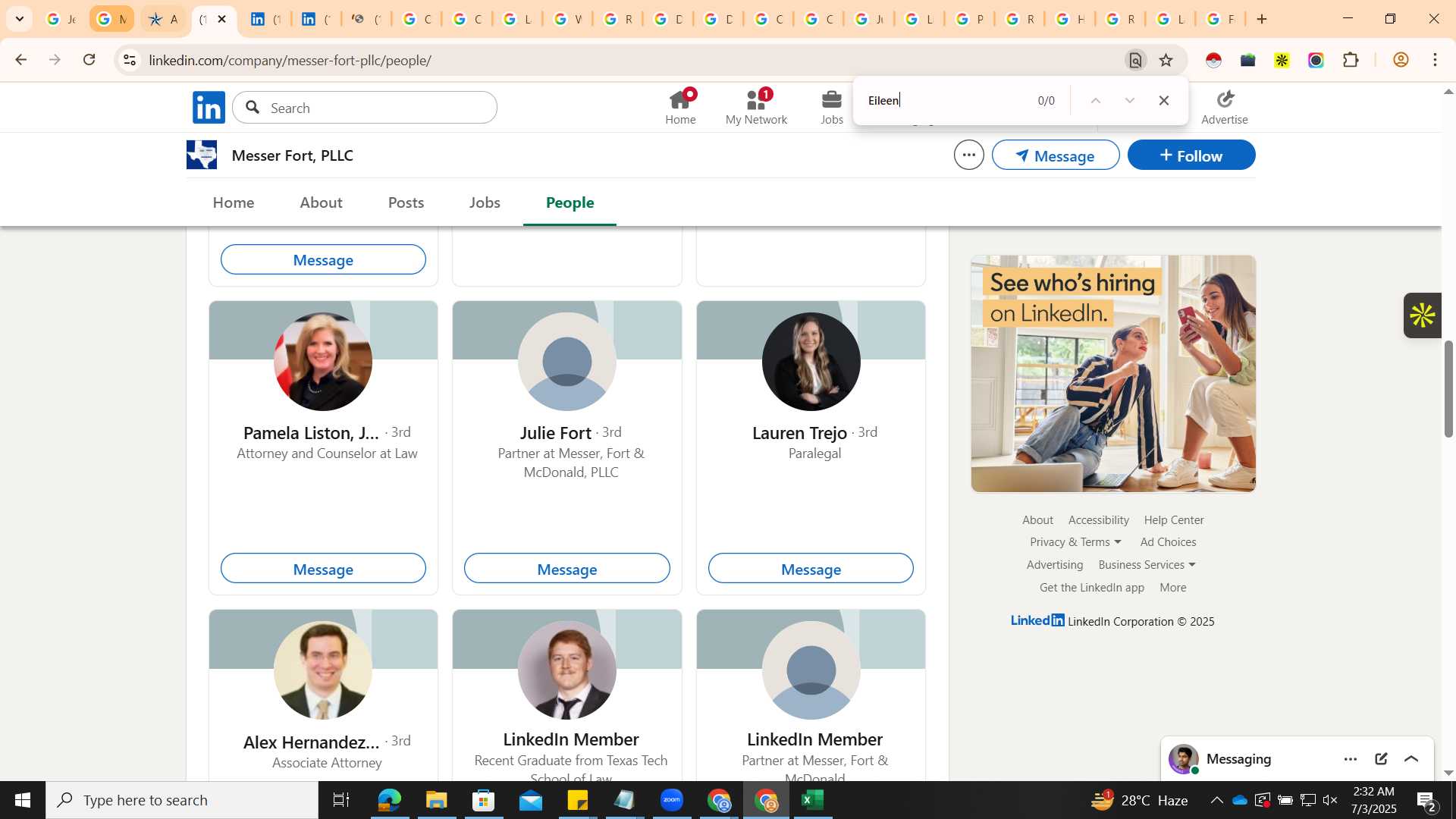Compose a new message icon
1456x819 pixels.
point(1381,759)
